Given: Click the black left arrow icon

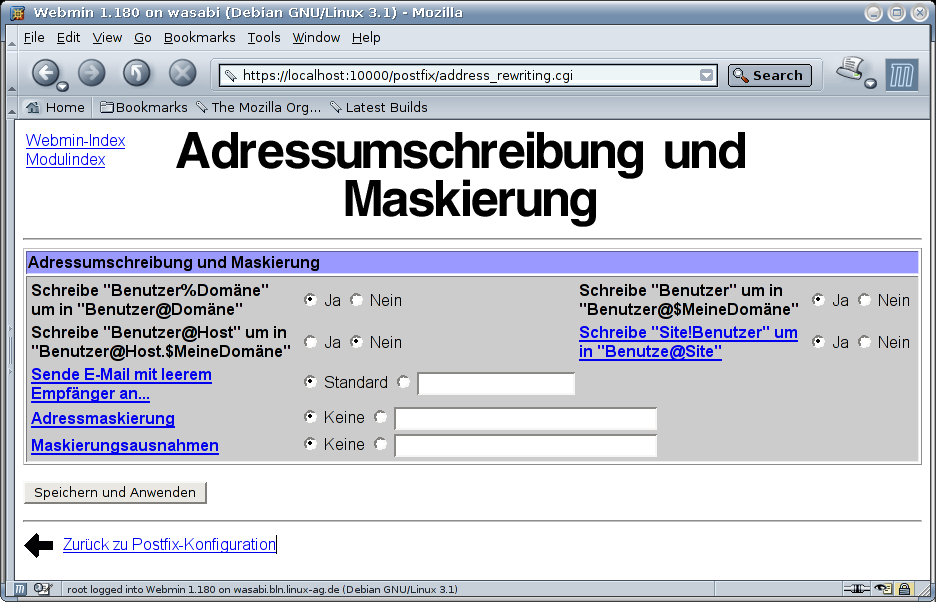Looking at the screenshot, I should [39, 545].
